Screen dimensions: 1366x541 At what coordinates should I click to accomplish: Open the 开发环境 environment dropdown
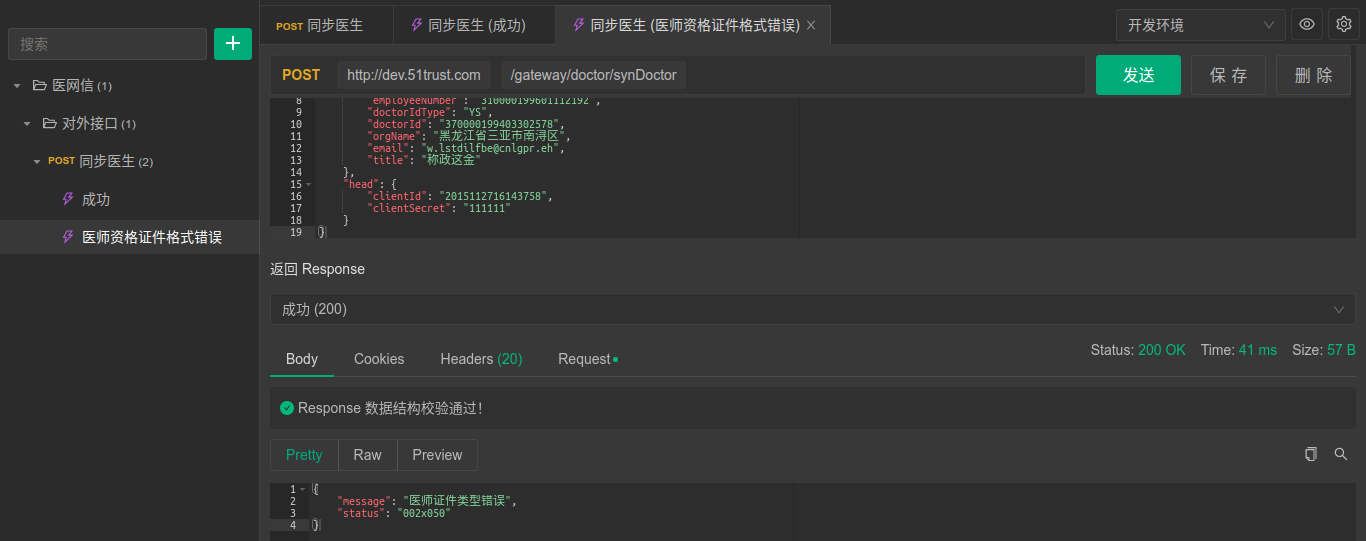pyautogui.click(x=1200, y=25)
